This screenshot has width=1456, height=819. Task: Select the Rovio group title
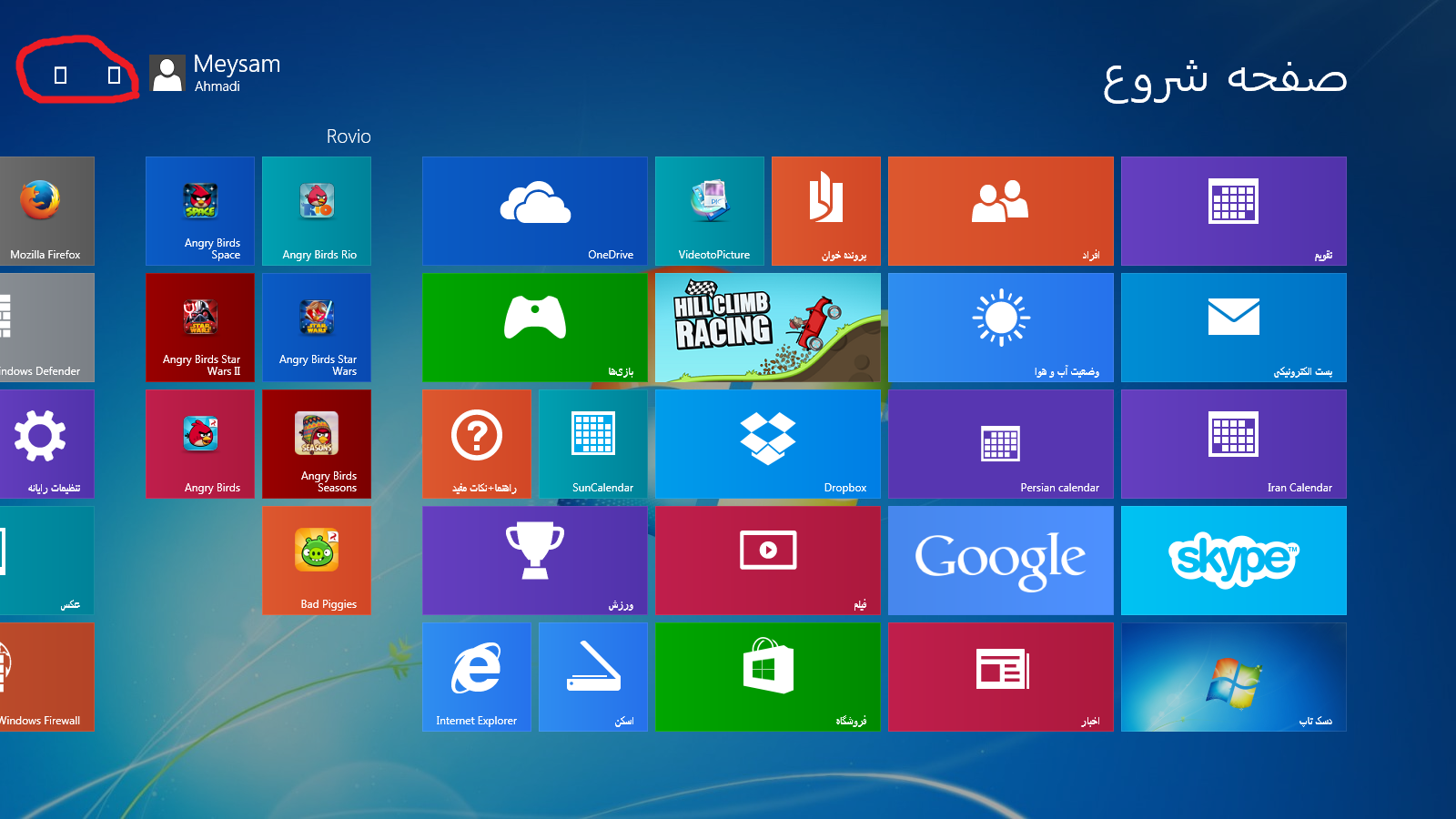point(349,136)
